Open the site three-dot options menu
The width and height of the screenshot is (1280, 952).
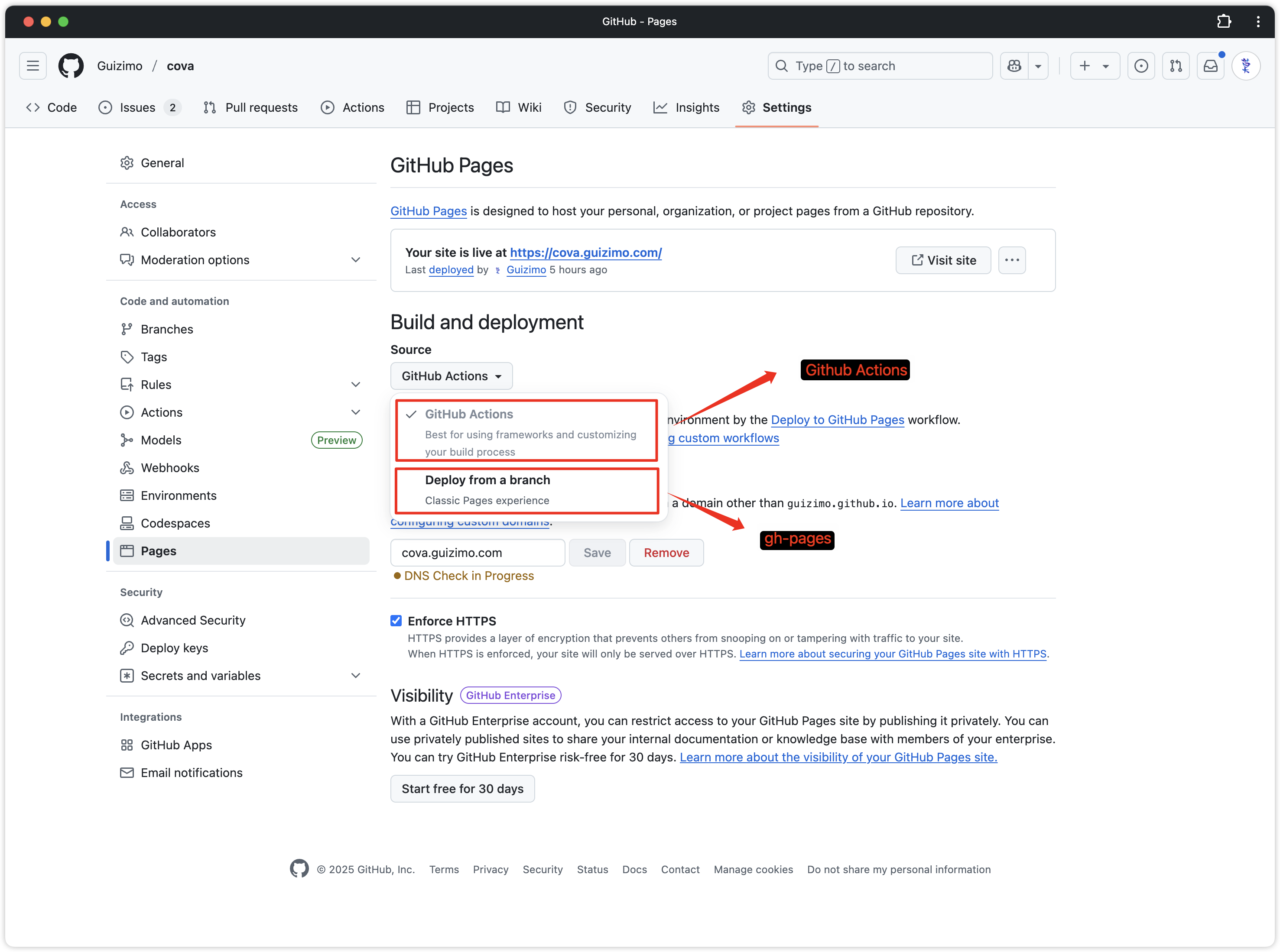[x=1012, y=260]
